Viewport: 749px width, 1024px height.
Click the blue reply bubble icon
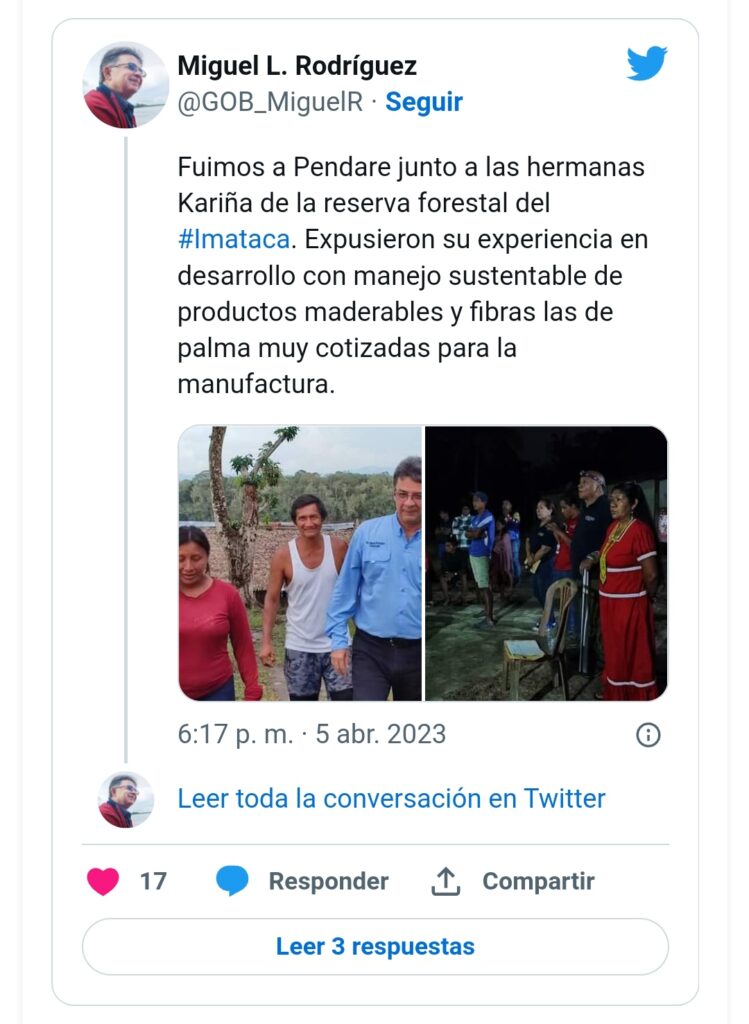[x=232, y=881]
